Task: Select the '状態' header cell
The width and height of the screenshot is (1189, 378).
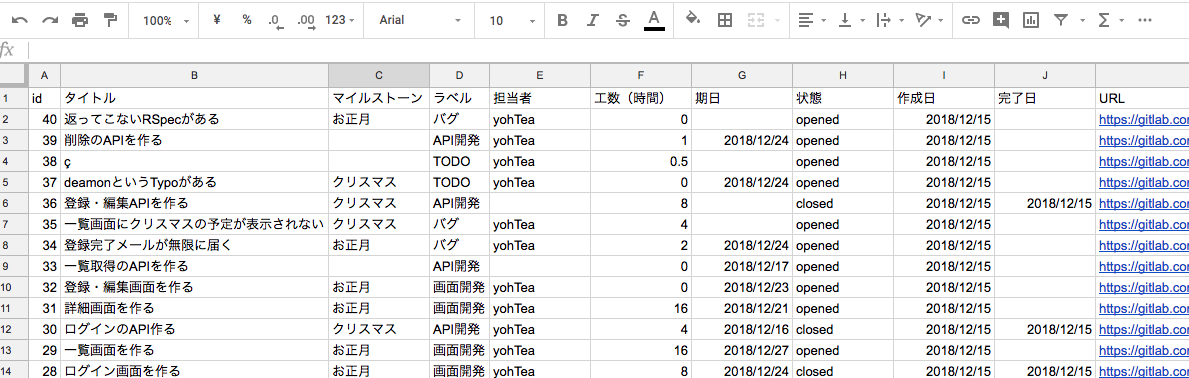Action: [842, 98]
